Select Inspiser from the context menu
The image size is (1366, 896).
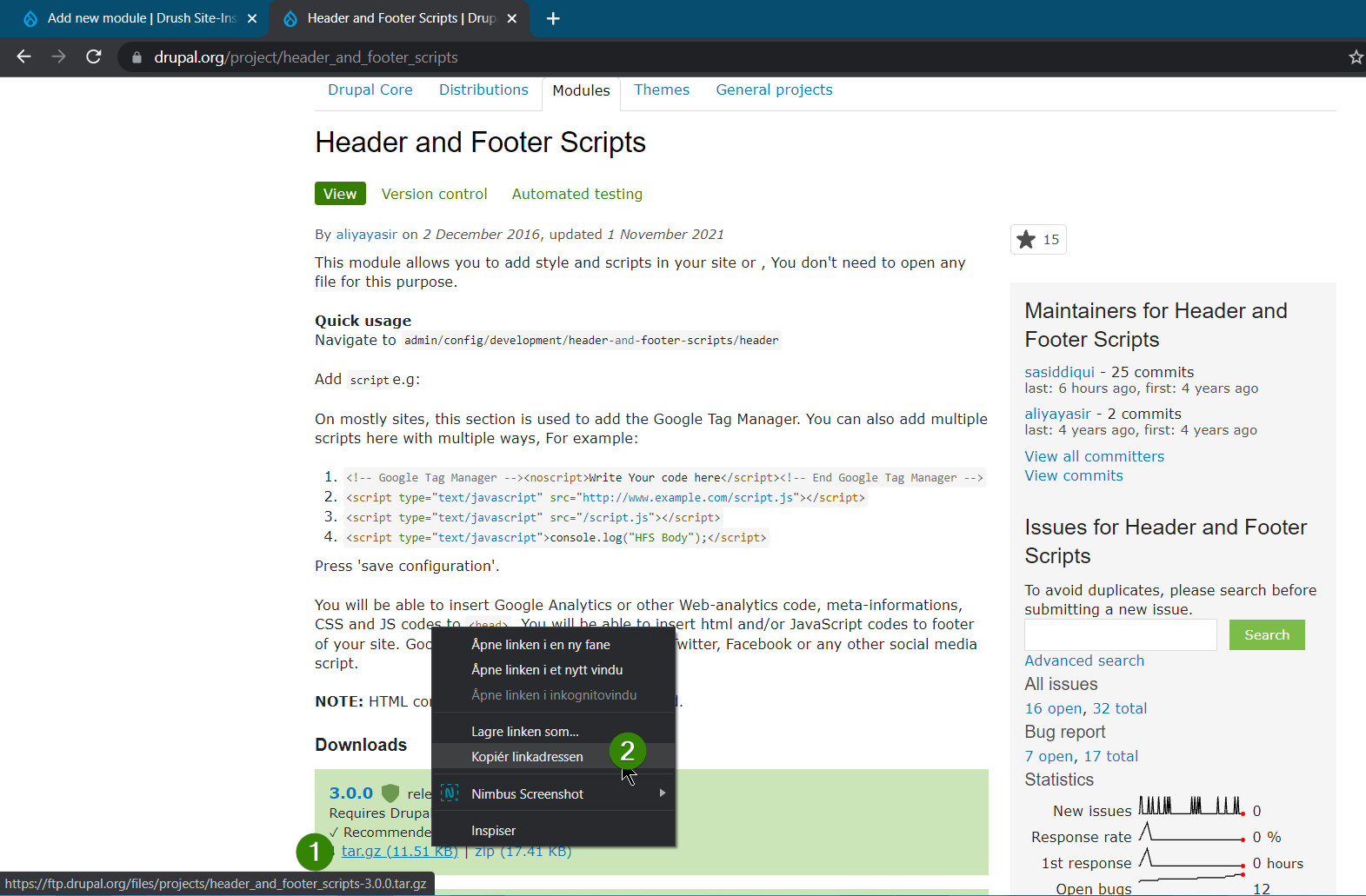click(493, 830)
